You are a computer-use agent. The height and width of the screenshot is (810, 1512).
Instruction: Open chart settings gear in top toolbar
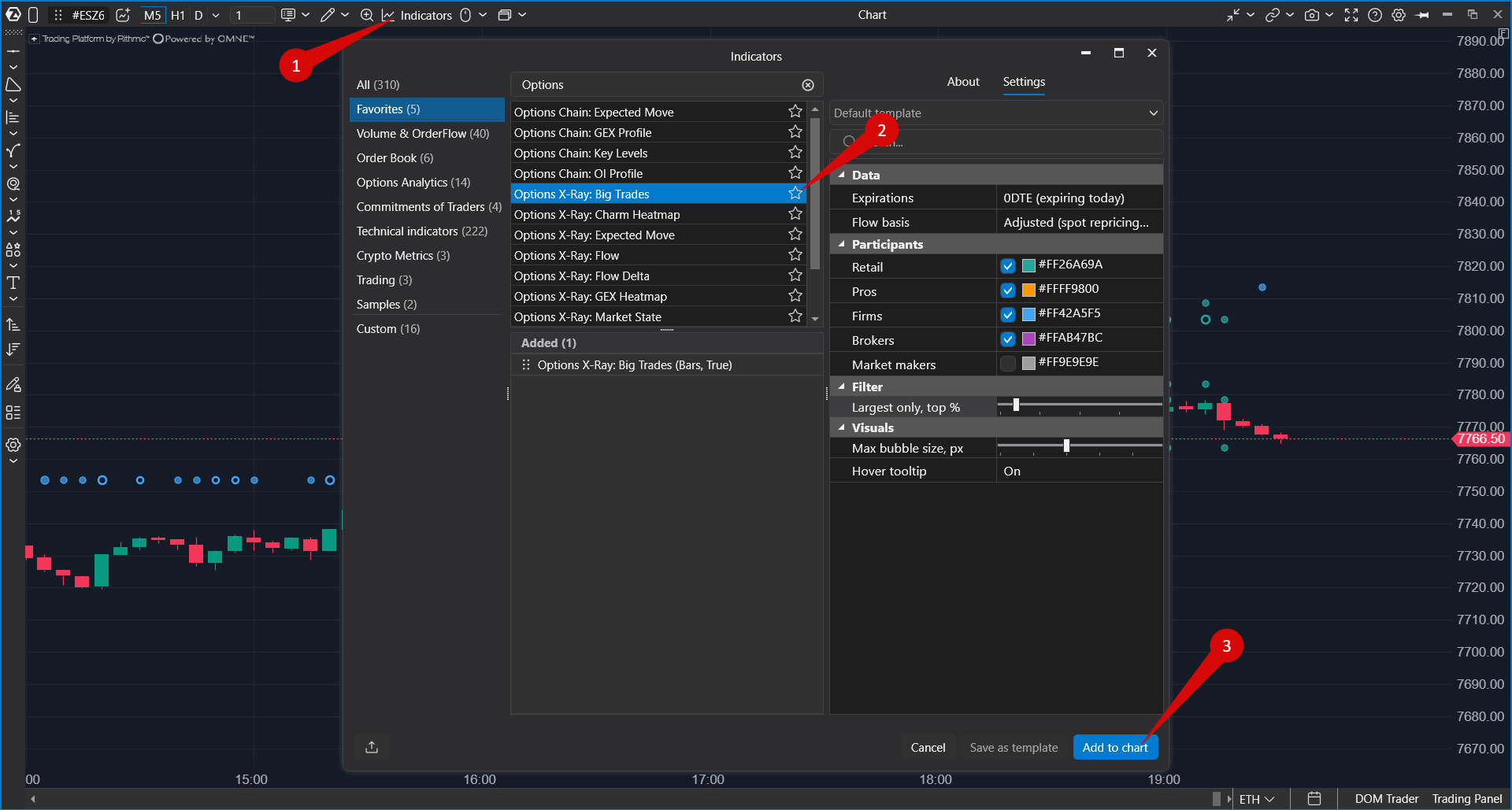point(1399,15)
